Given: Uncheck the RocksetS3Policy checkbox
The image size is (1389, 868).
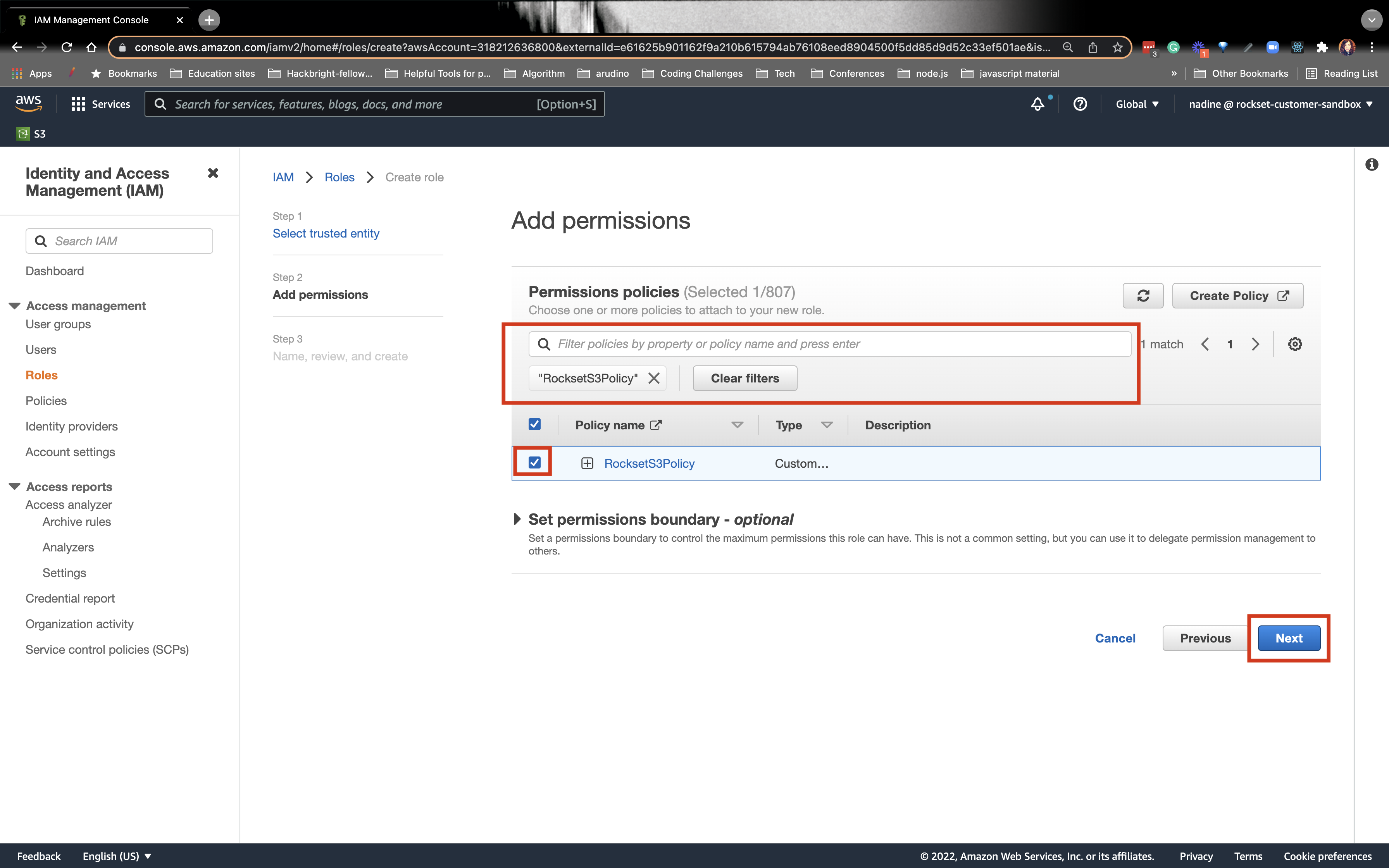Looking at the screenshot, I should [534, 463].
